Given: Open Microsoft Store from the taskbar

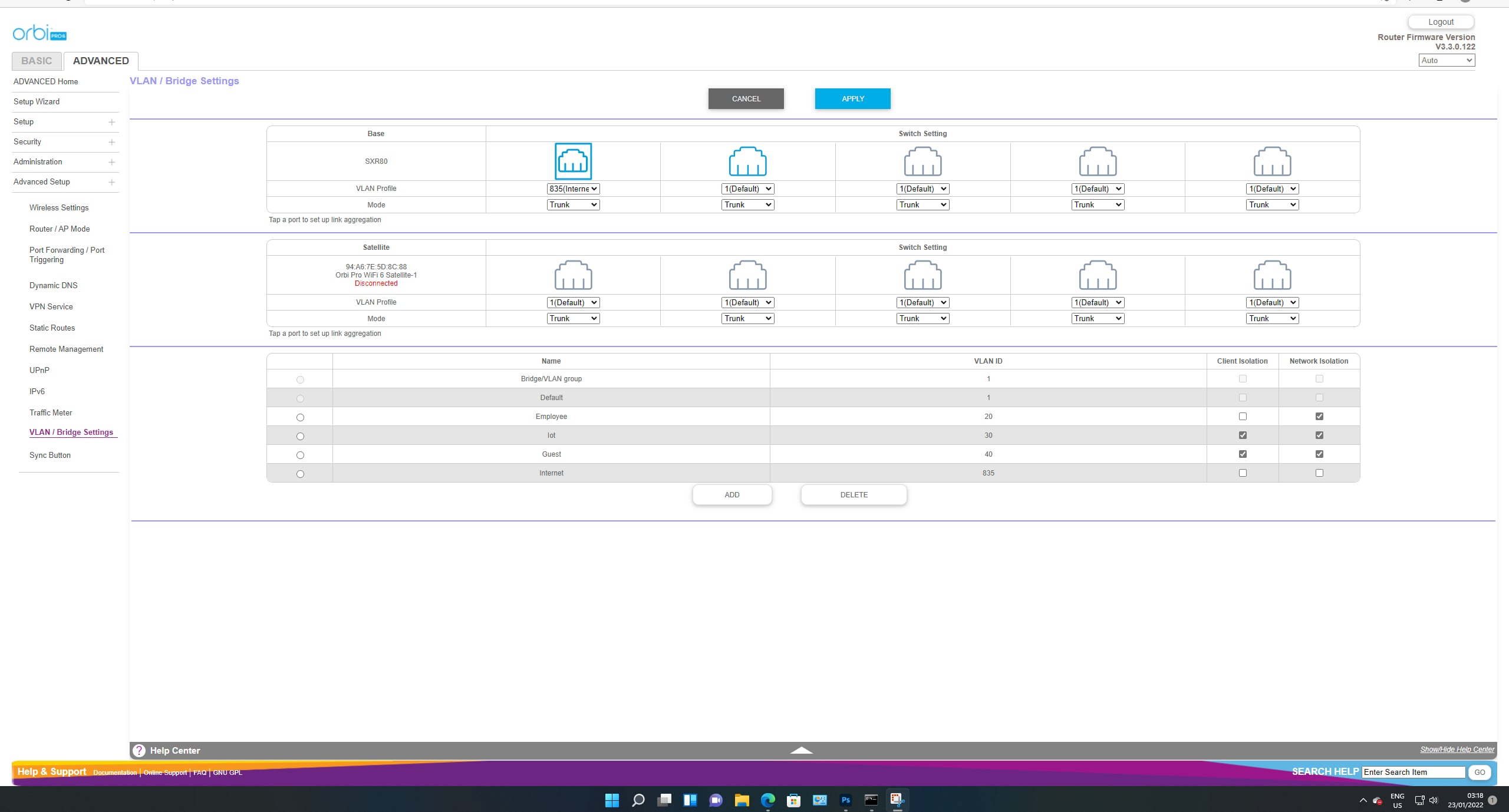Looking at the screenshot, I should [x=793, y=800].
